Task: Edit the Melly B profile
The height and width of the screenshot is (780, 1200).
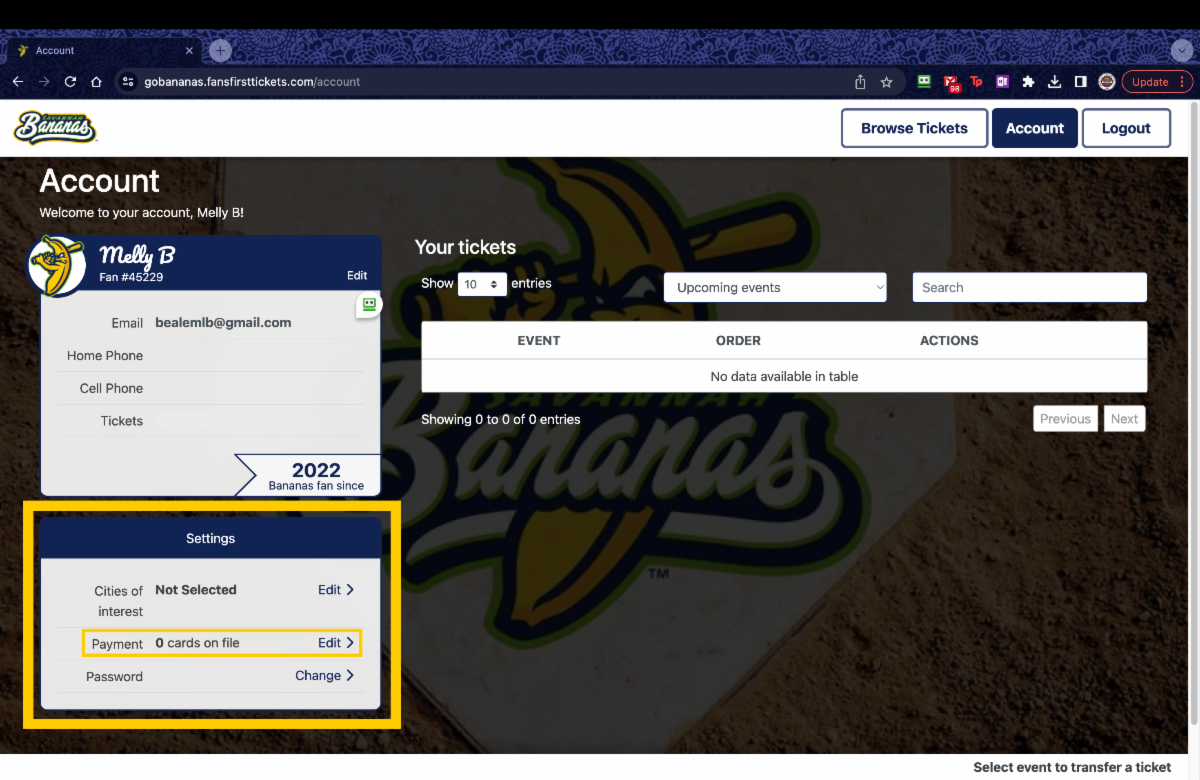Action: [357, 275]
